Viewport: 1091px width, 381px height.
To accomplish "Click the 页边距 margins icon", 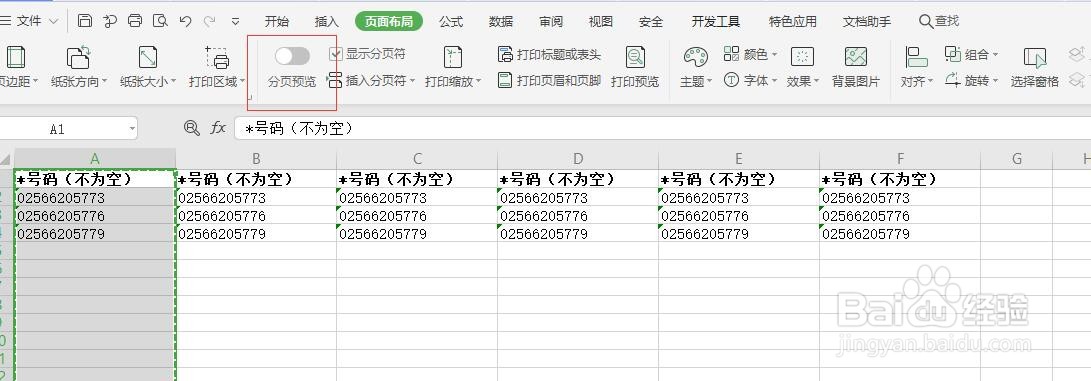I will 15,57.
